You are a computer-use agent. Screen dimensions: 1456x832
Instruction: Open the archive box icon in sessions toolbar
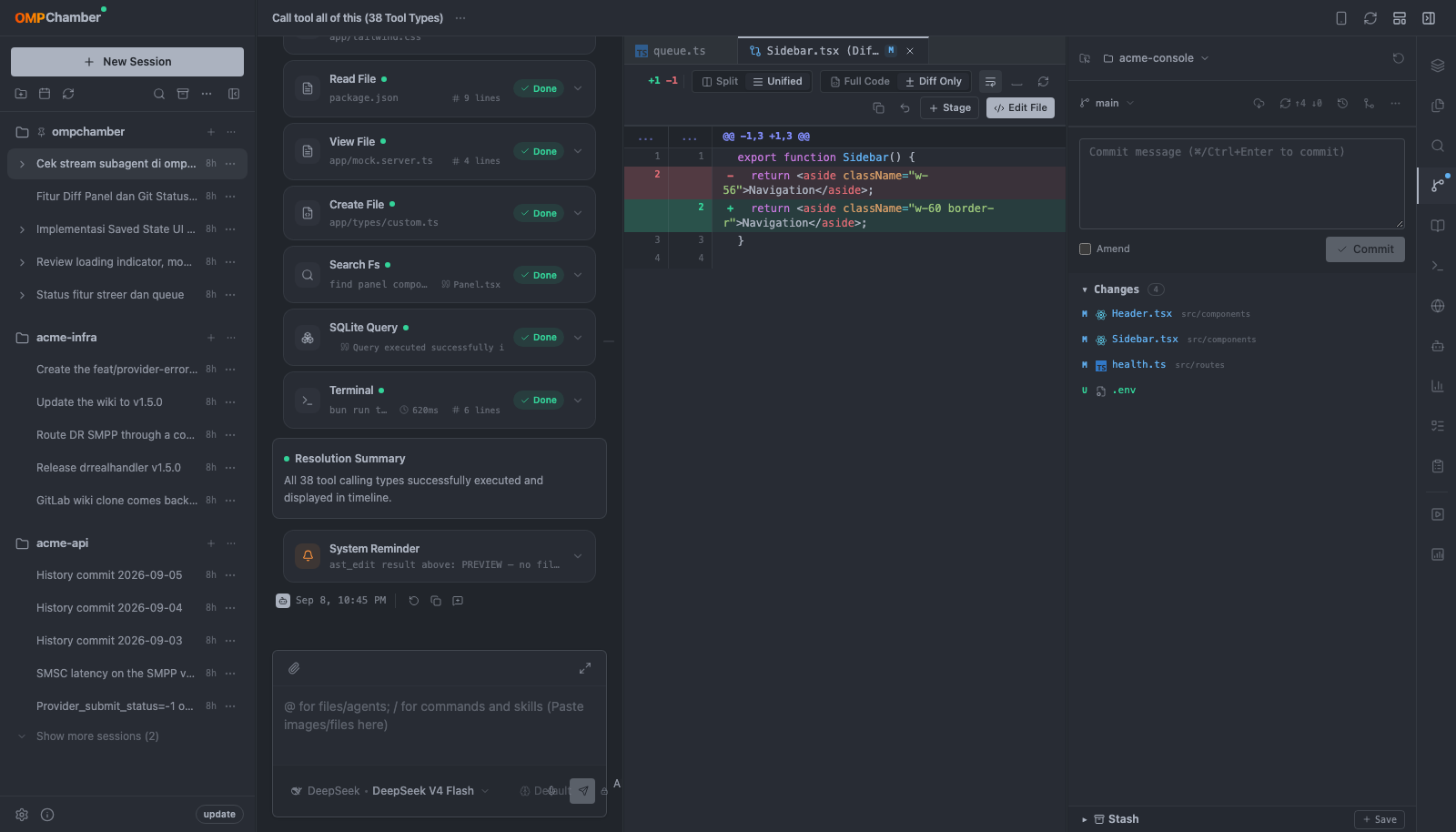183,94
